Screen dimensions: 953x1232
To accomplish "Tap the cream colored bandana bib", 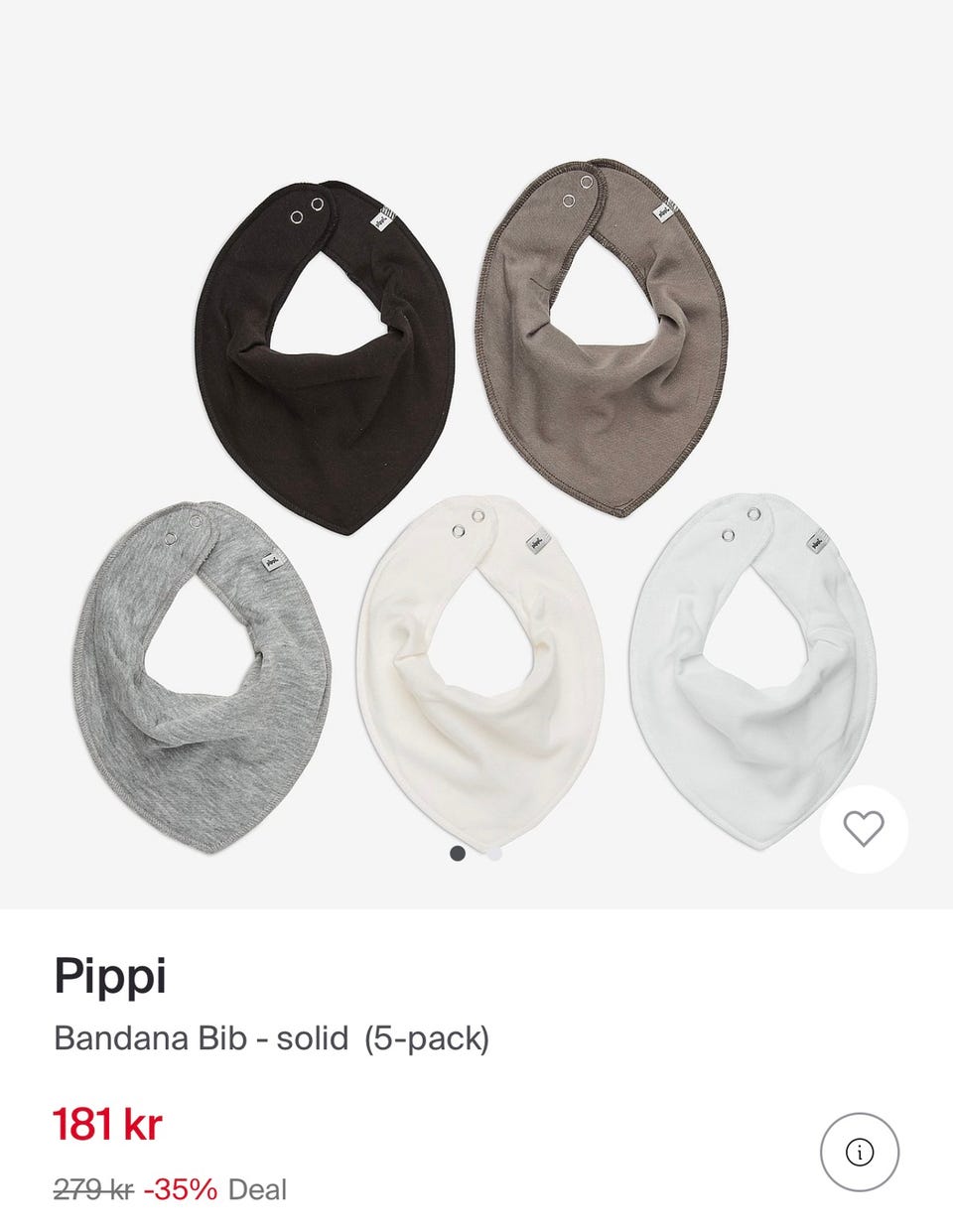I will [480, 671].
